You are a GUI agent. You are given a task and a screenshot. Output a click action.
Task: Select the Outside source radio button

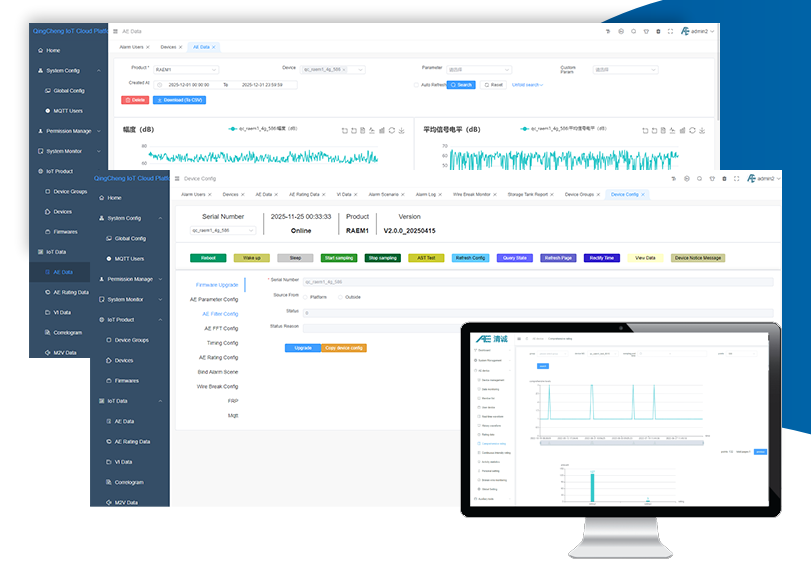pyautogui.click(x=340, y=296)
